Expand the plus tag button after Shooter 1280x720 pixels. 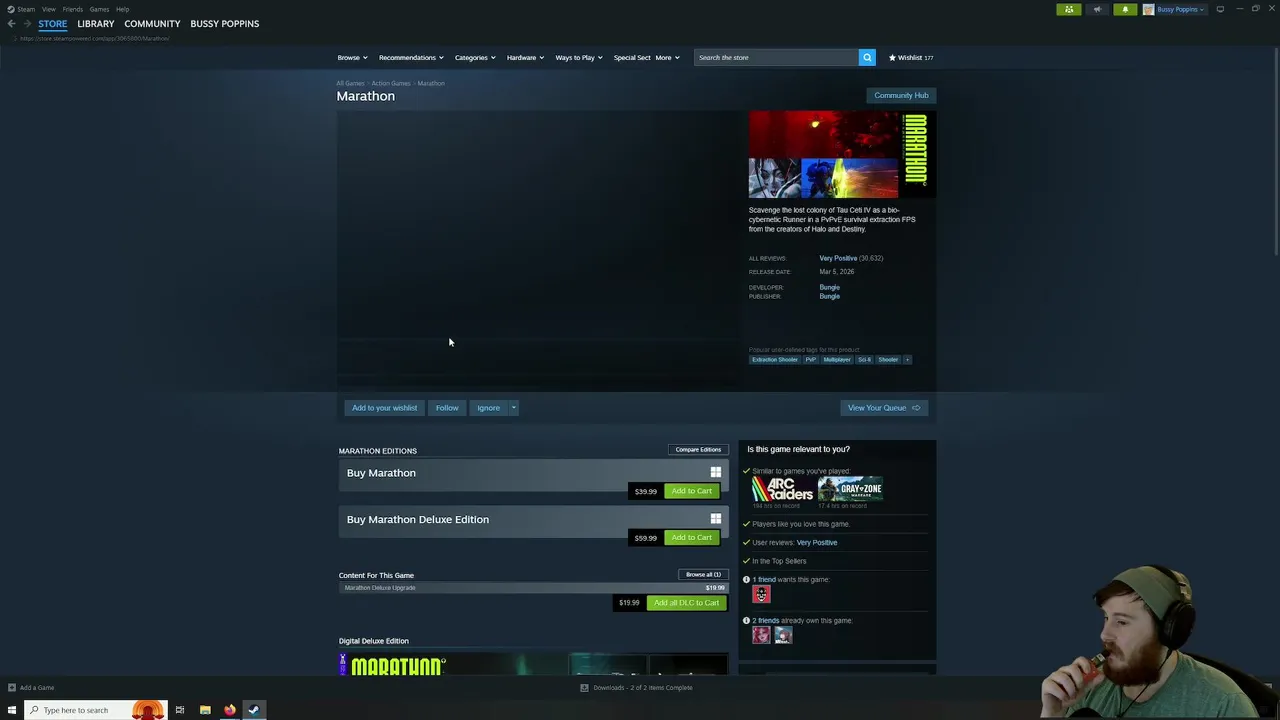pos(907,359)
